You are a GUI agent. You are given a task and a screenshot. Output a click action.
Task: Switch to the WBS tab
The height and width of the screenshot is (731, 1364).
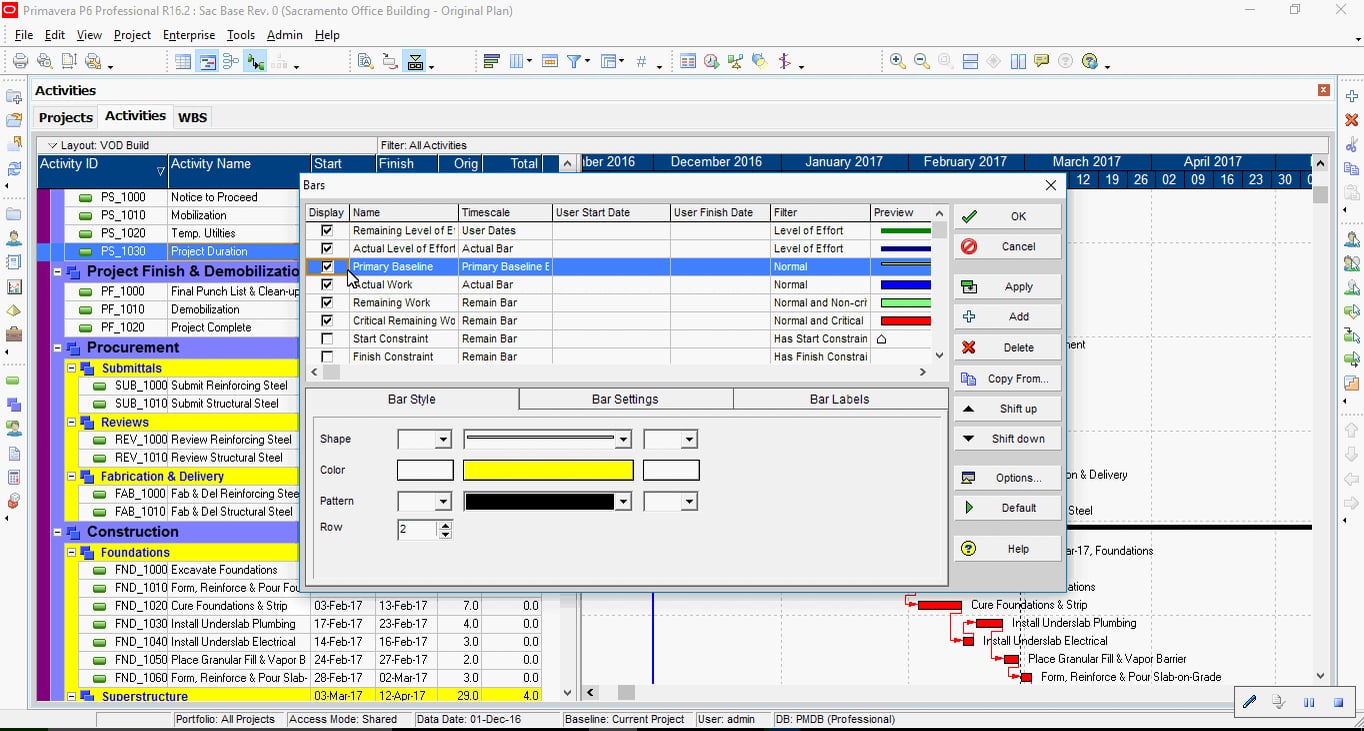[x=192, y=117]
